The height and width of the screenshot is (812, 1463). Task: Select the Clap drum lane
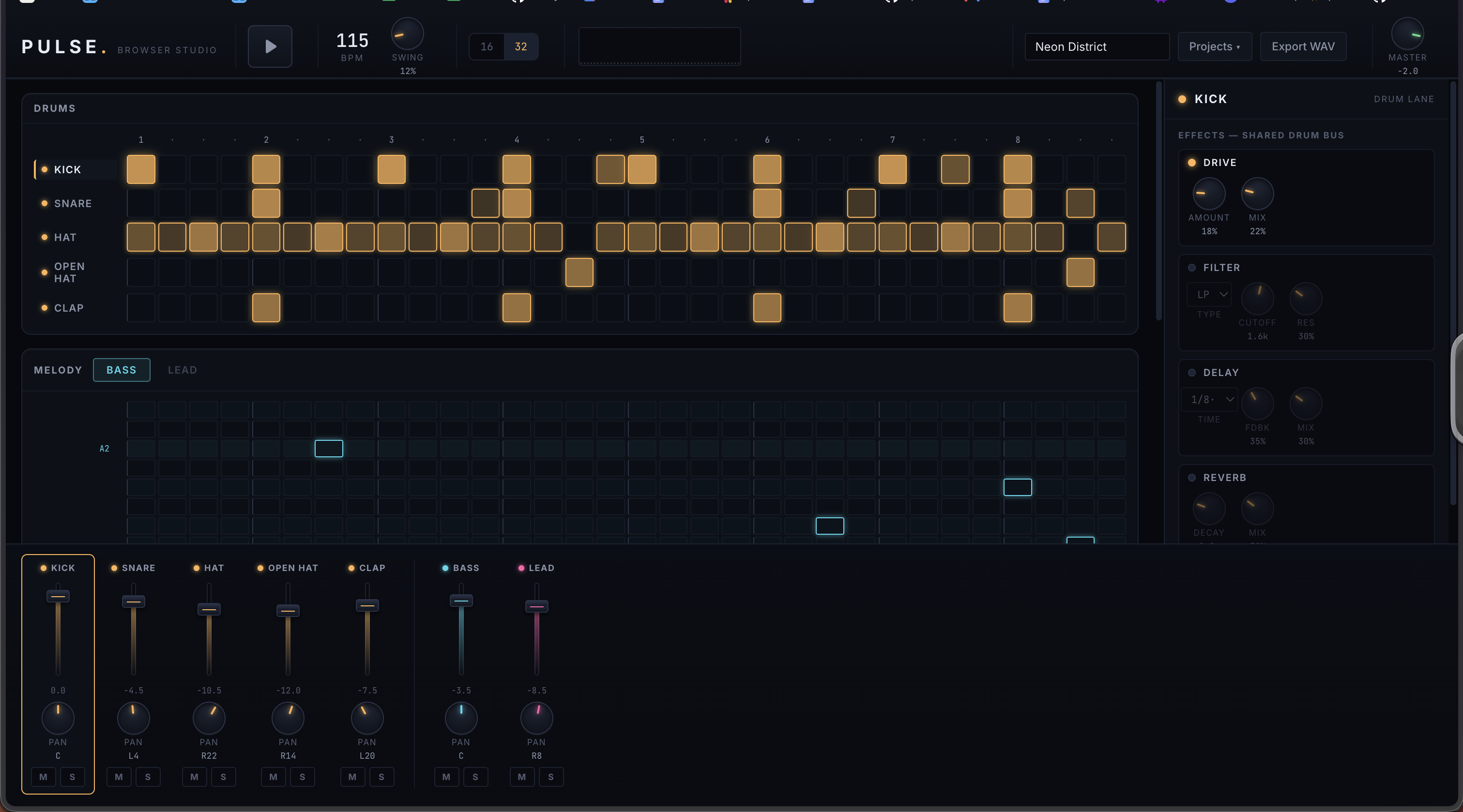coord(76,308)
